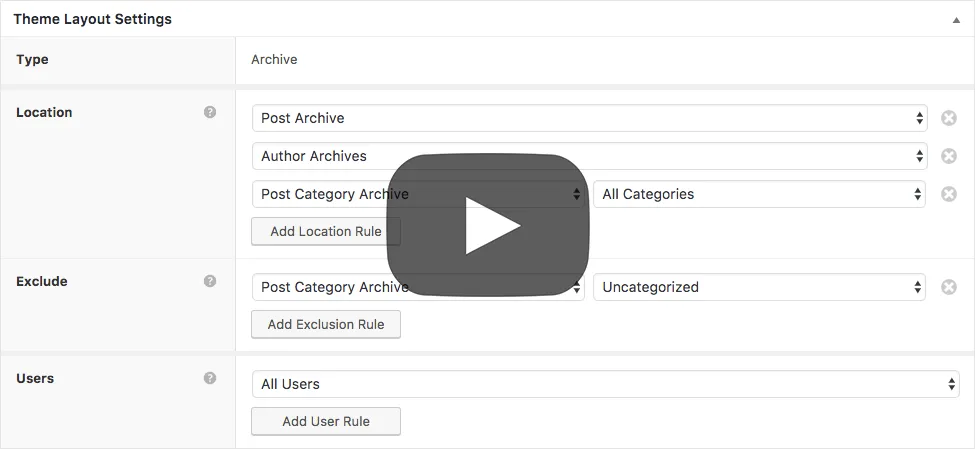Open the All Users dropdown

coord(606,384)
